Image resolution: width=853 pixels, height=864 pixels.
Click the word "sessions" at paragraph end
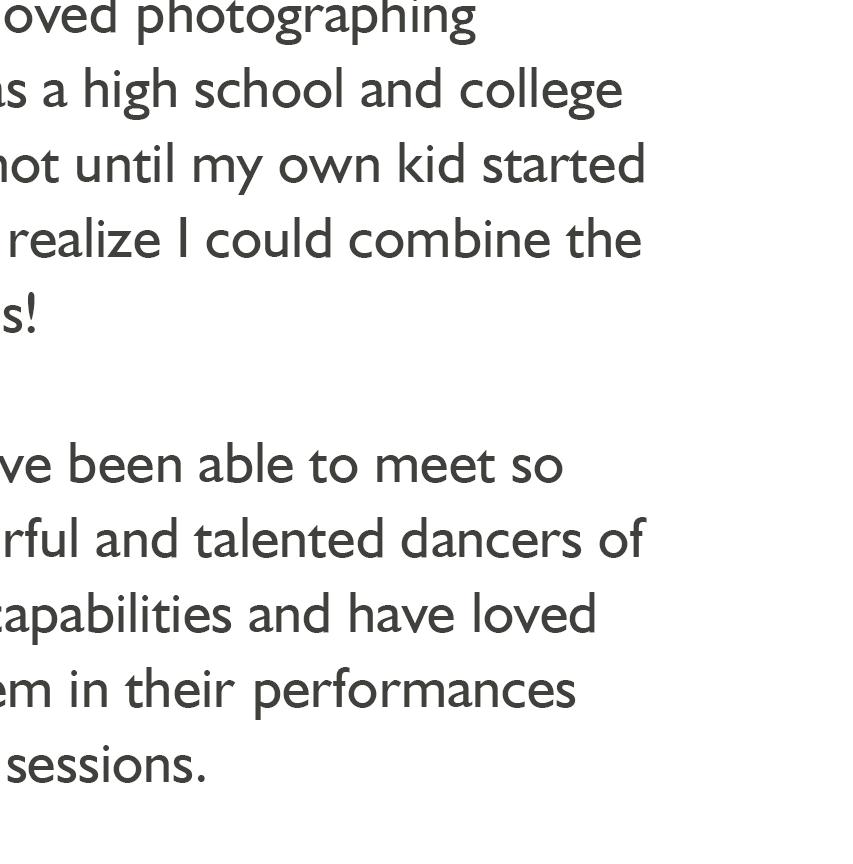[105, 766]
